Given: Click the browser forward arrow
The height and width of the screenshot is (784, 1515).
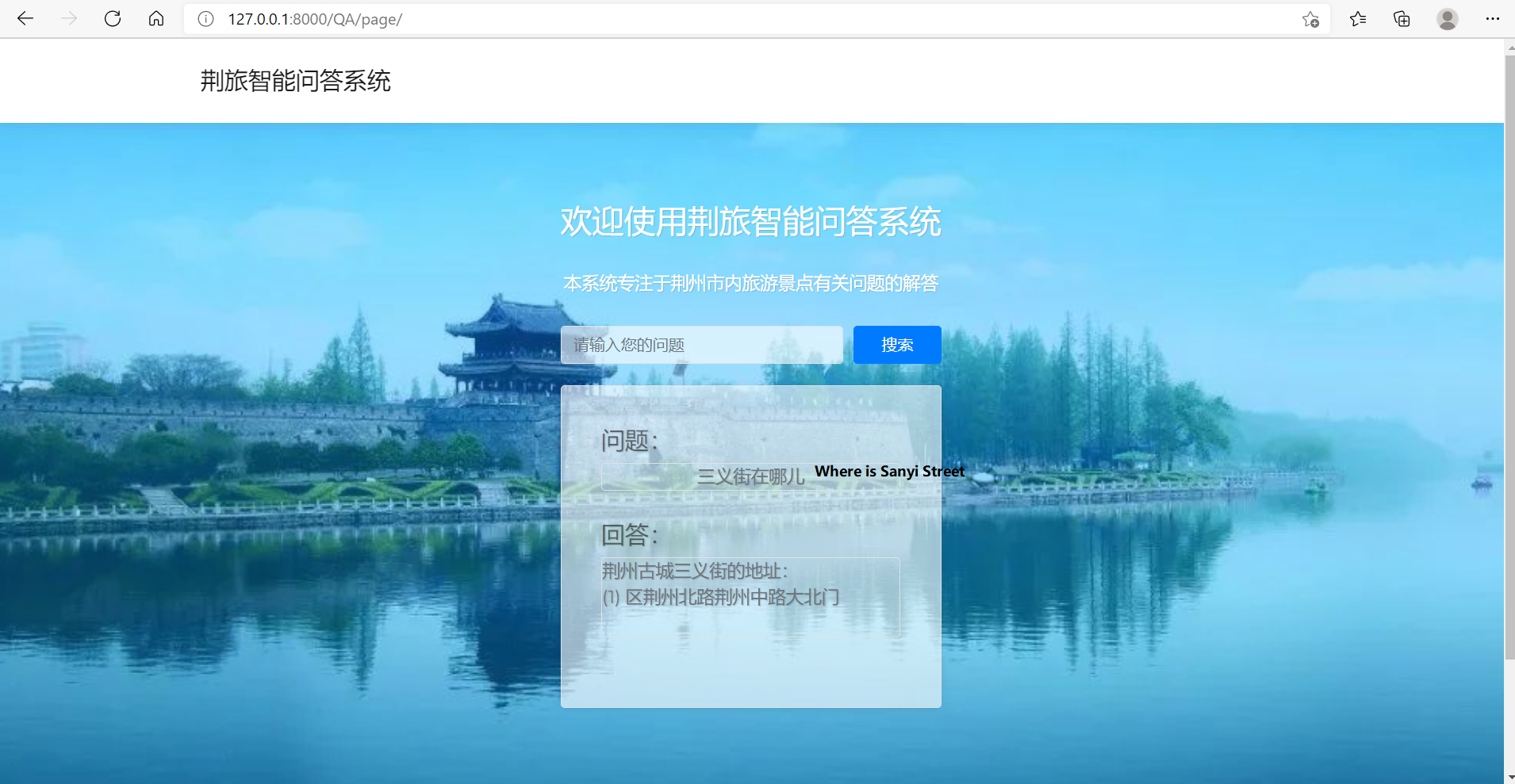Looking at the screenshot, I should click(x=69, y=19).
